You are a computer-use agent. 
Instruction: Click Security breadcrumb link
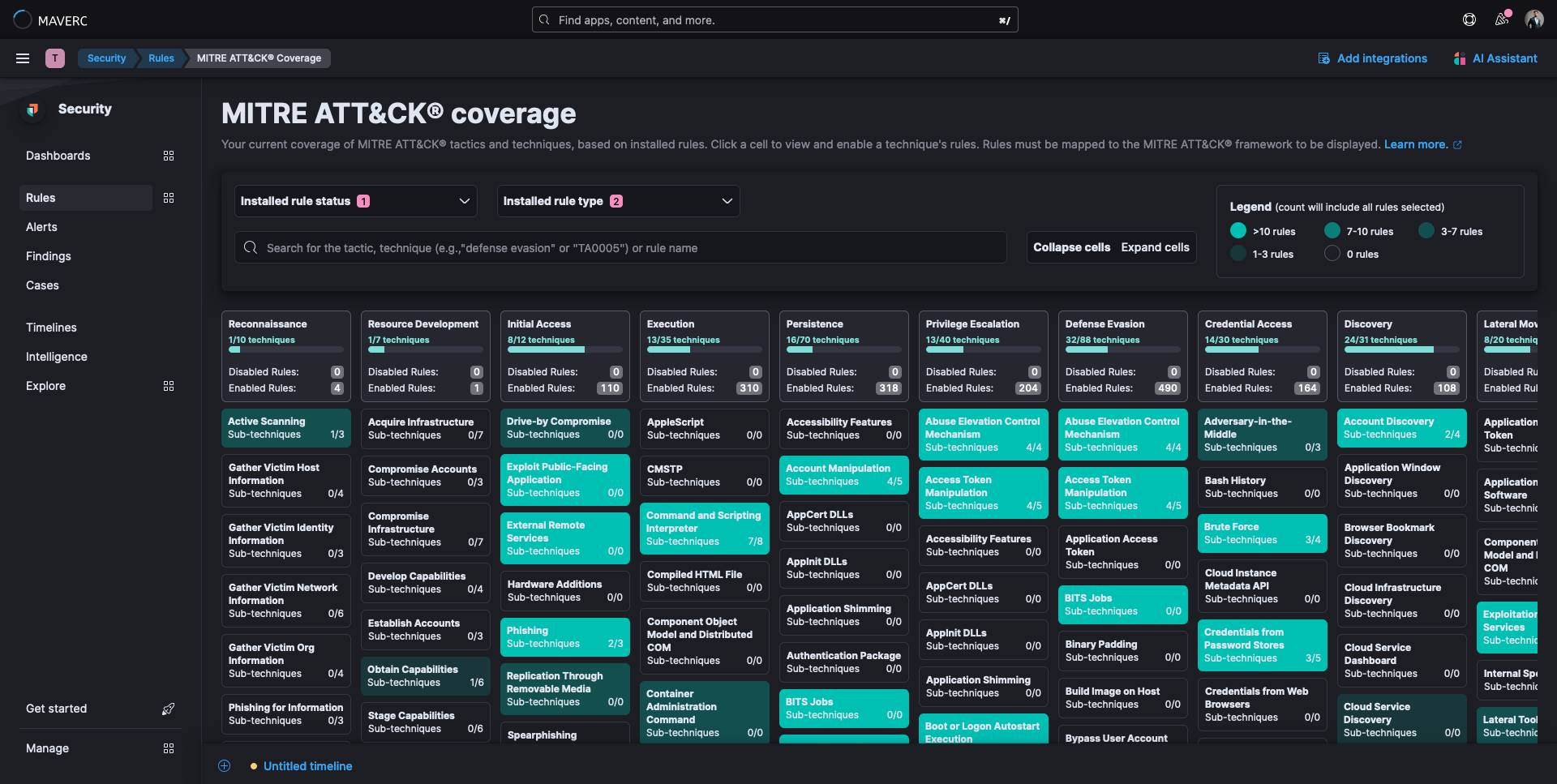point(106,58)
